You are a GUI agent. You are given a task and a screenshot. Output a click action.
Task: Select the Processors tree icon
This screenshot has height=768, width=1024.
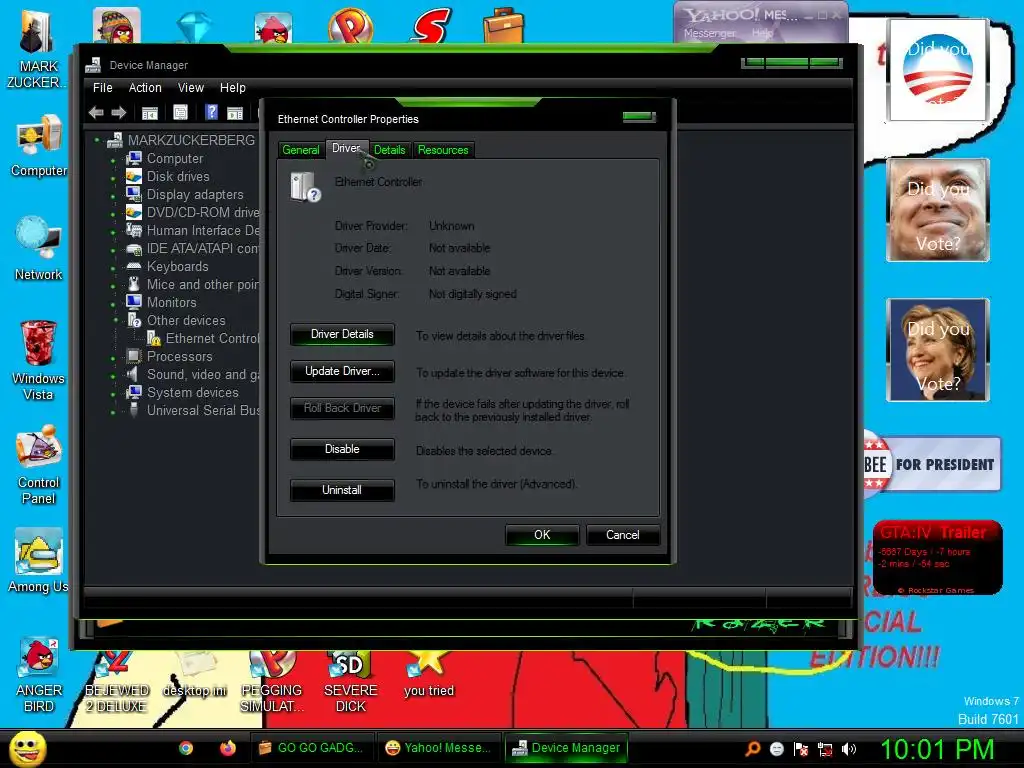pyautogui.click(x=134, y=357)
